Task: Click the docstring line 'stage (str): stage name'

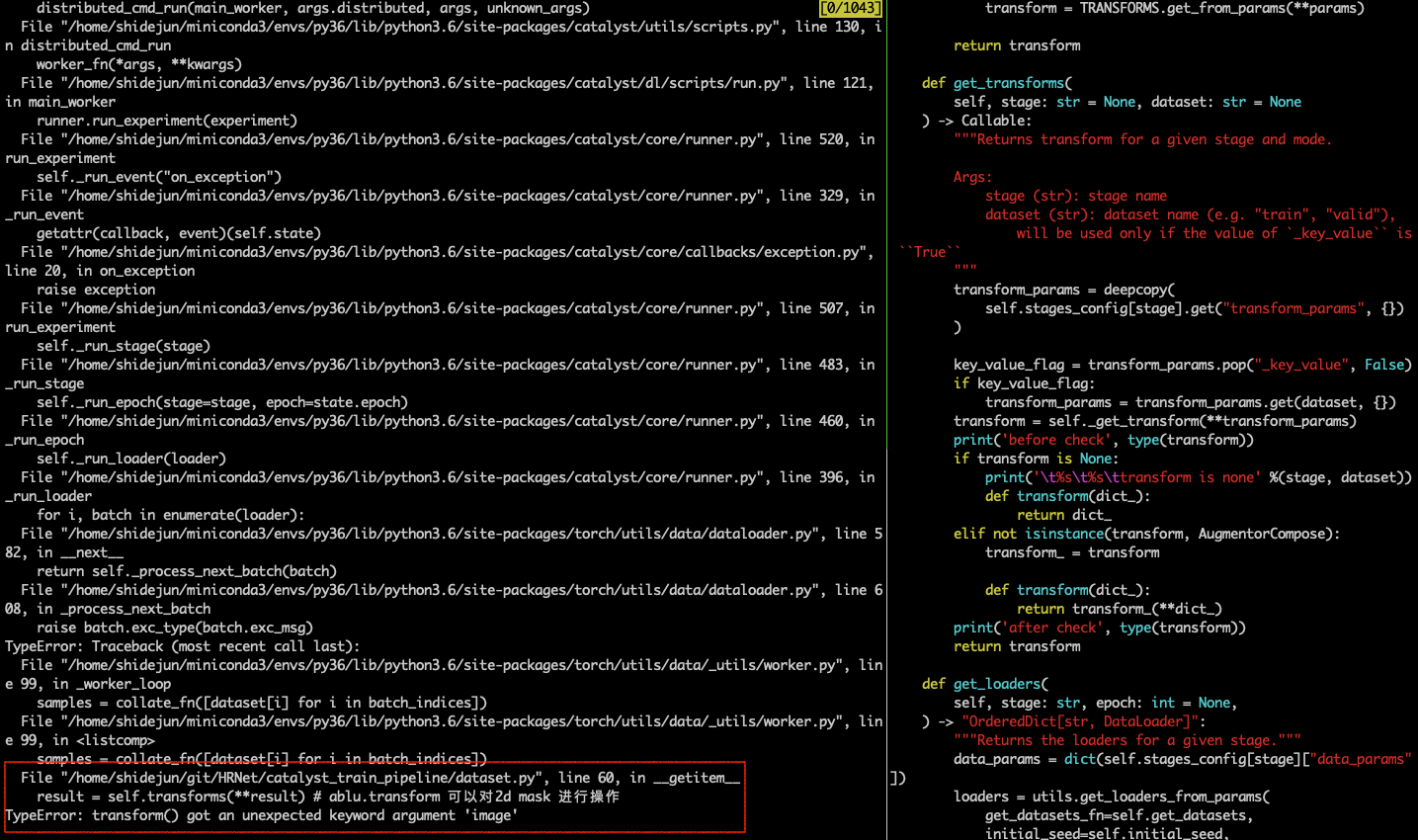Action: (1076, 196)
